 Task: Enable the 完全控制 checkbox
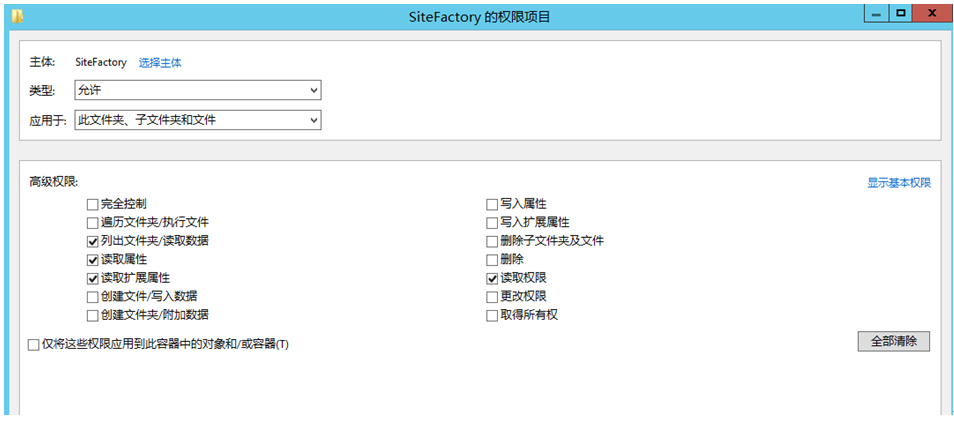[x=93, y=204]
